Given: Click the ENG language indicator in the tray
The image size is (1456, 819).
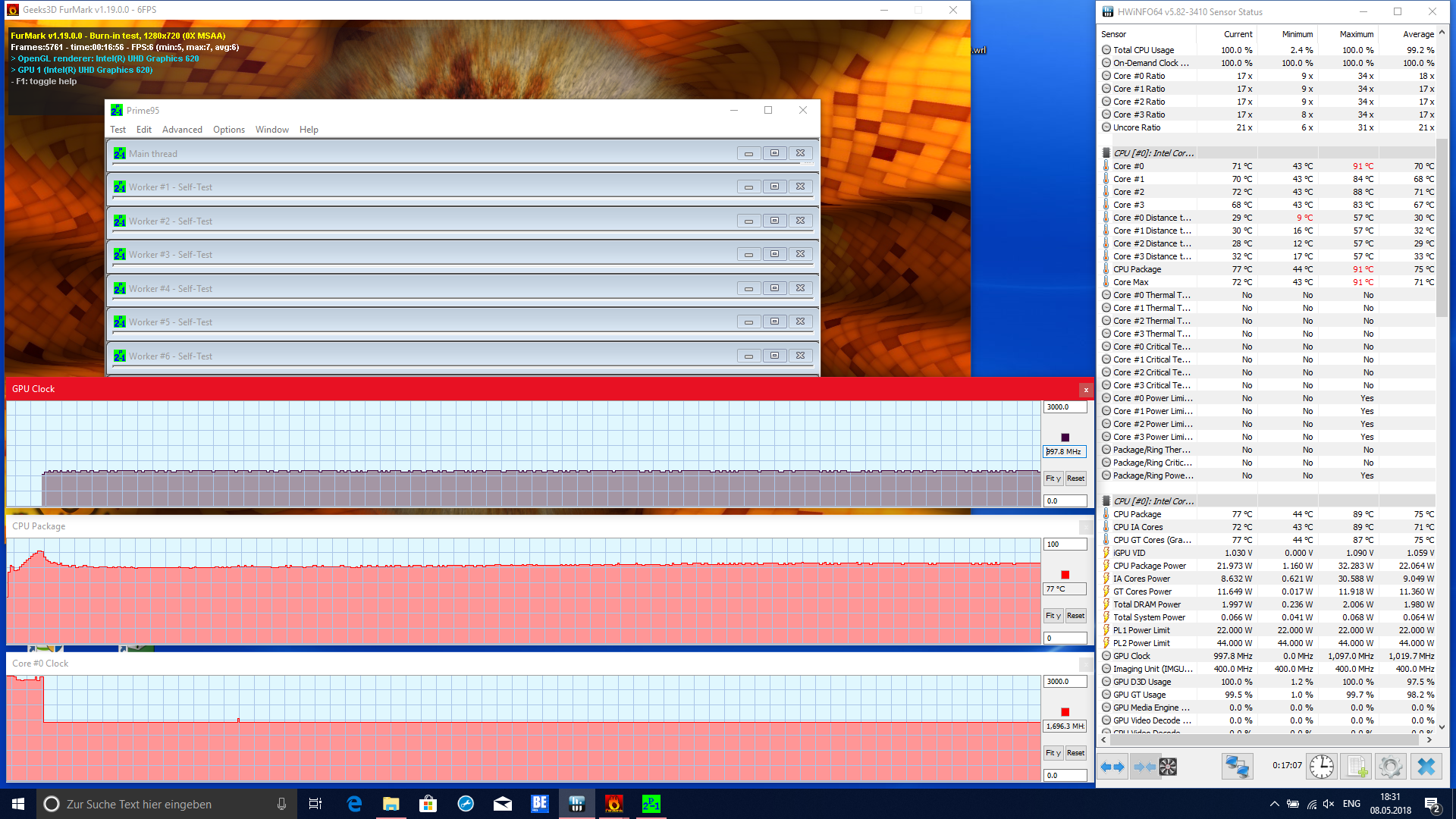Looking at the screenshot, I should (1351, 804).
